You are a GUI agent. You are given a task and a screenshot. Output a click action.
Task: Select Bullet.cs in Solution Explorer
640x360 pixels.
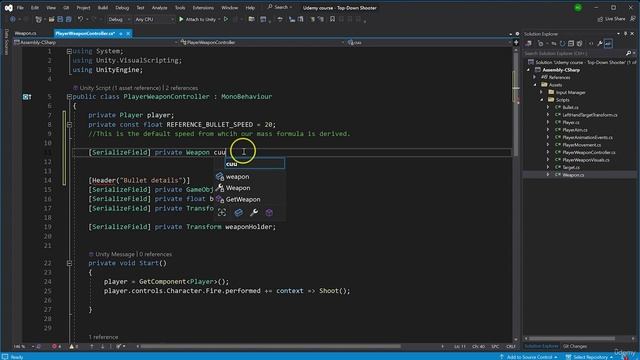tap(570, 108)
